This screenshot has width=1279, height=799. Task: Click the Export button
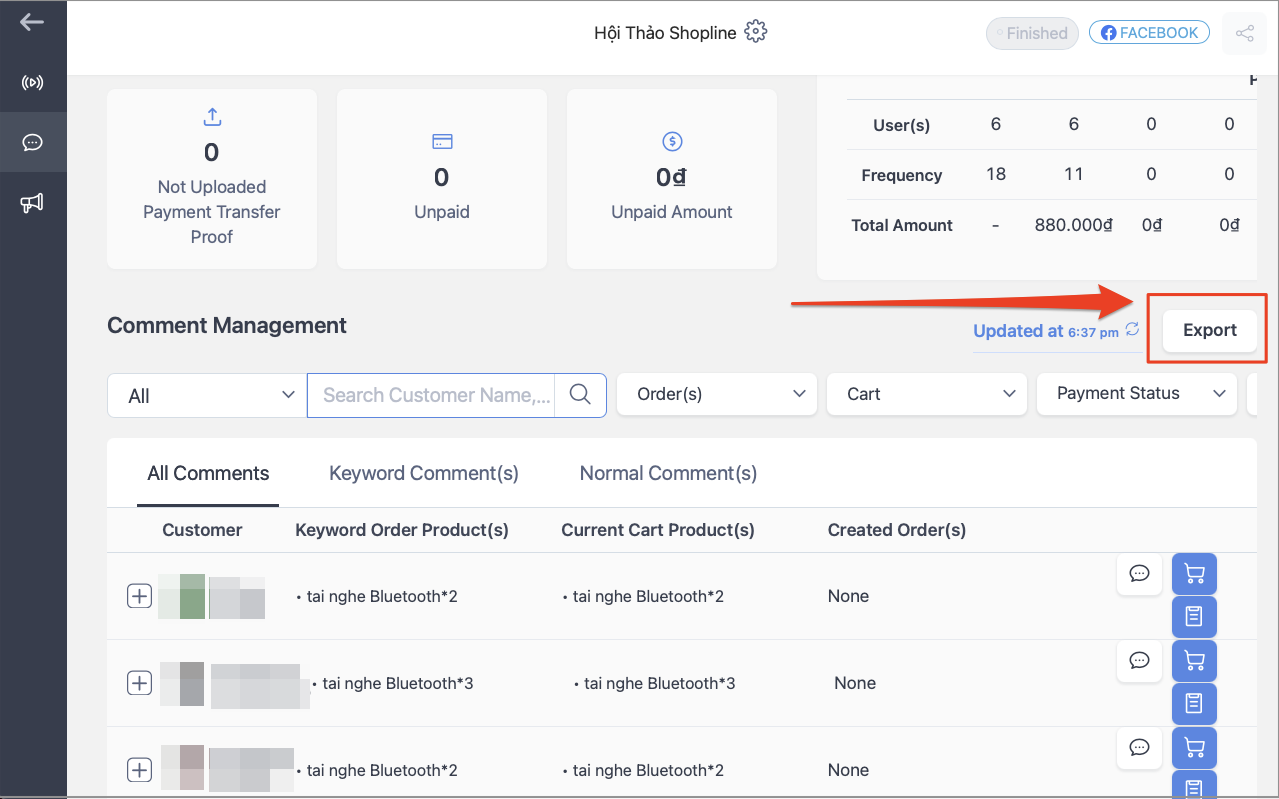pos(1209,330)
